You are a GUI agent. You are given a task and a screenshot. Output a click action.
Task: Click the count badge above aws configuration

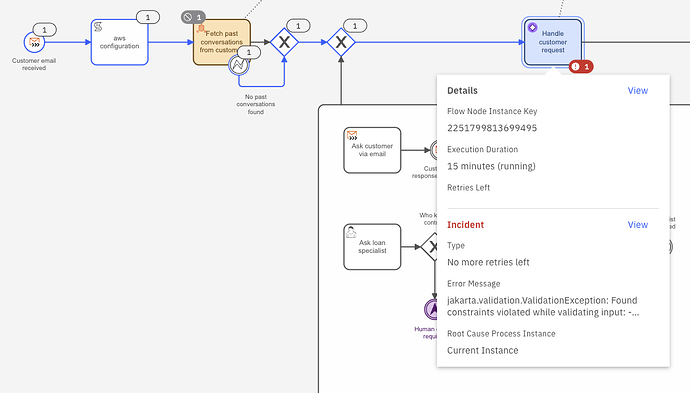tap(148, 17)
